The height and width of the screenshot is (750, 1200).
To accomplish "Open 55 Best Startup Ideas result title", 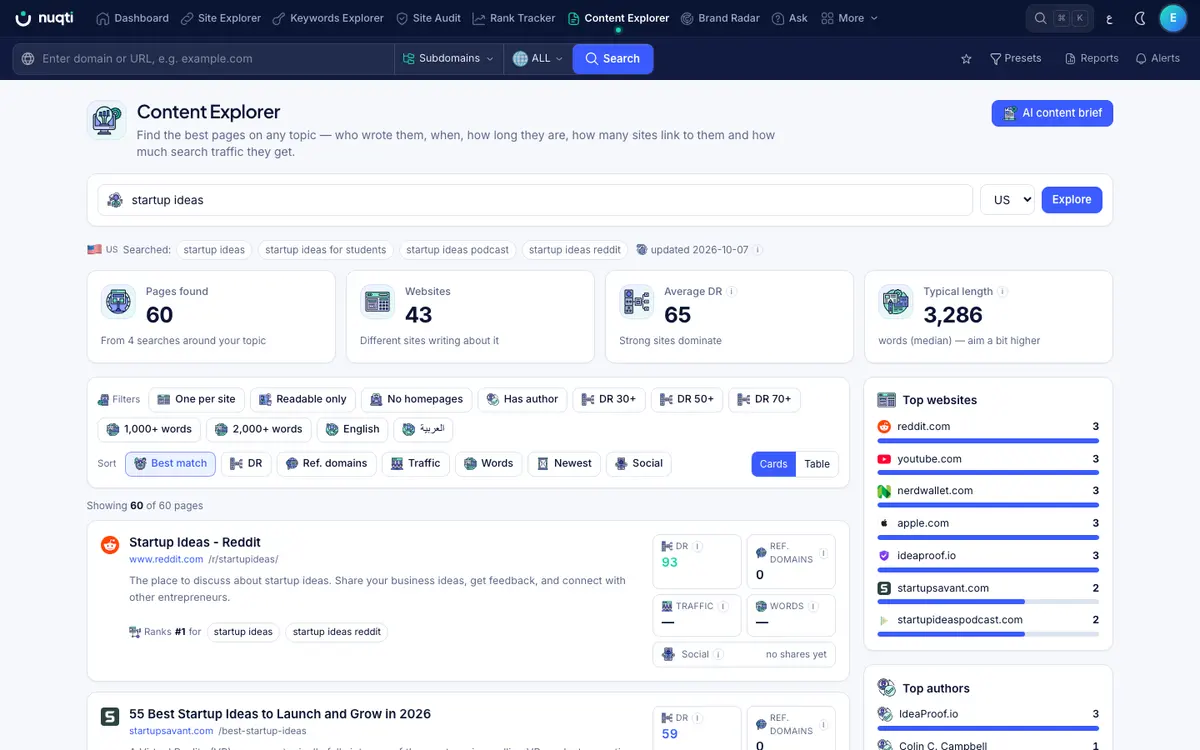I will click(x=280, y=714).
